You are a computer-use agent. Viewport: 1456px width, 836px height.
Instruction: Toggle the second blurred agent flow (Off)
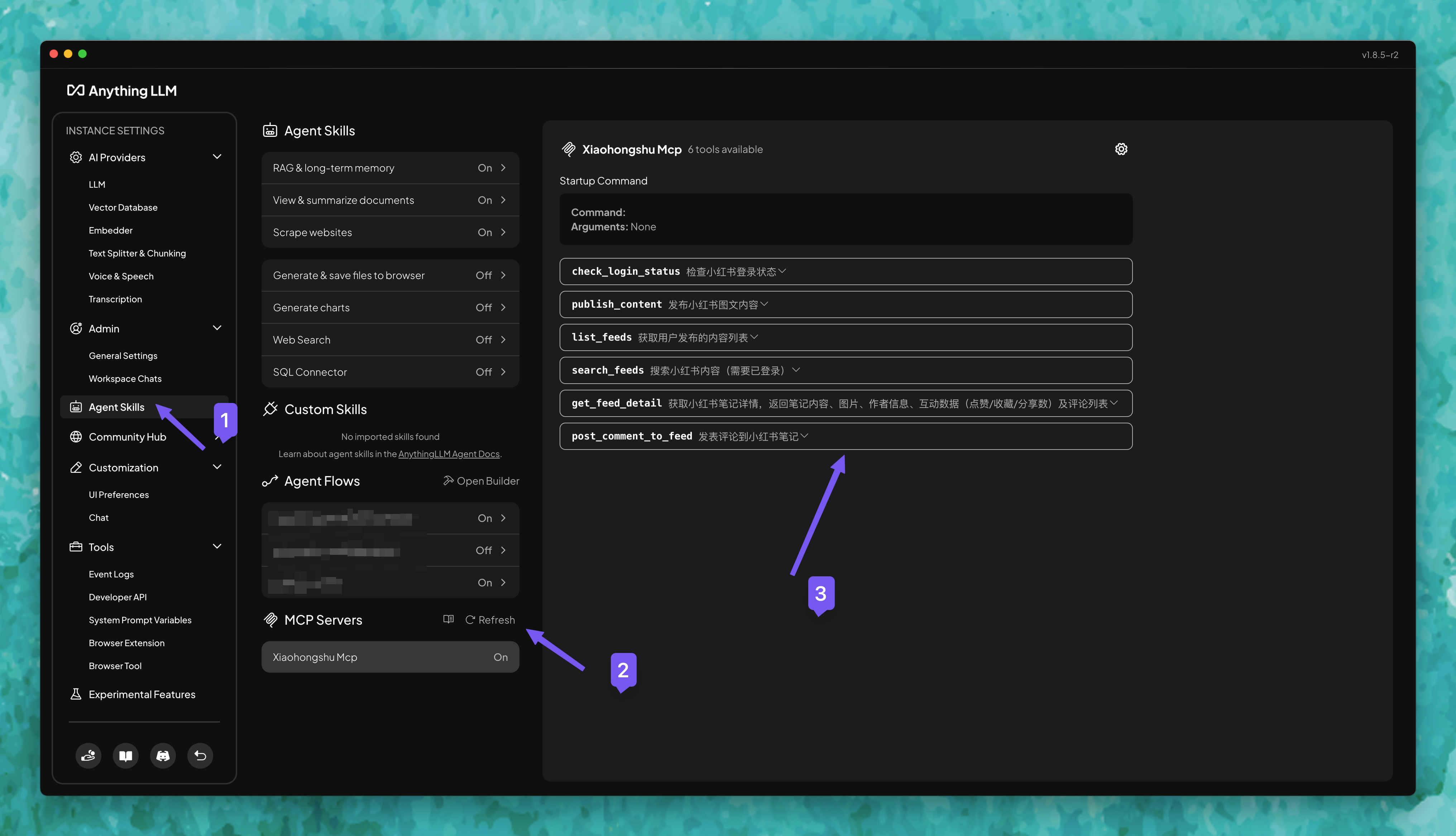(391, 550)
